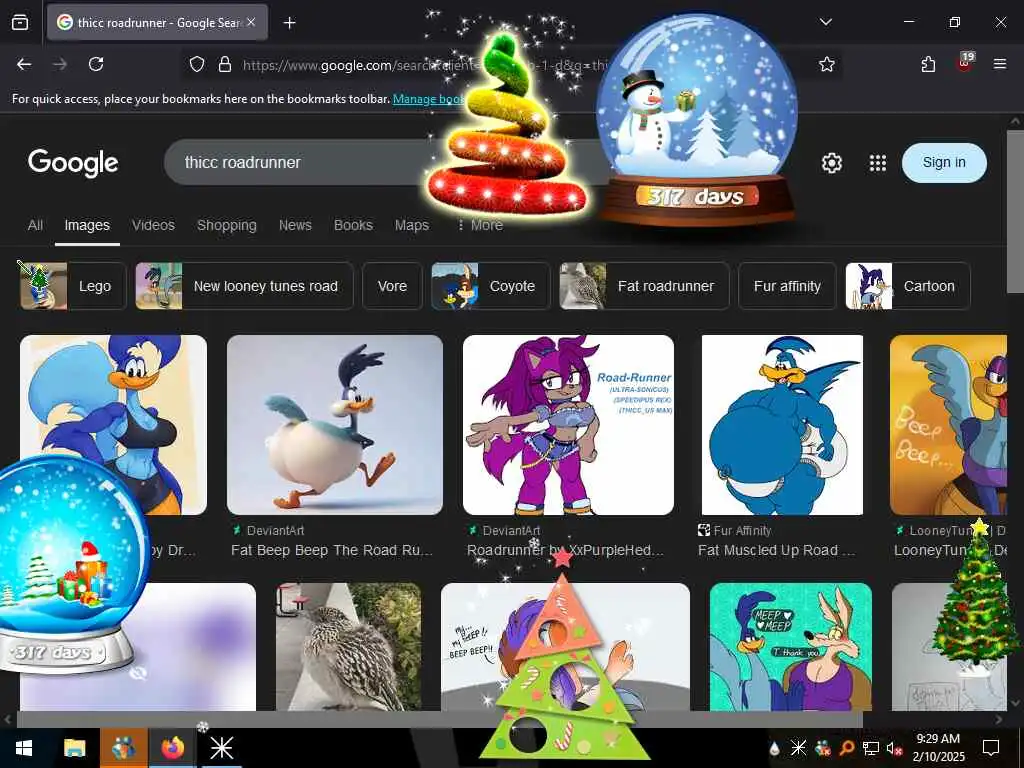Viewport: 1024px width, 768px height.
Task: Click the Sign in button
Action: 944,163
